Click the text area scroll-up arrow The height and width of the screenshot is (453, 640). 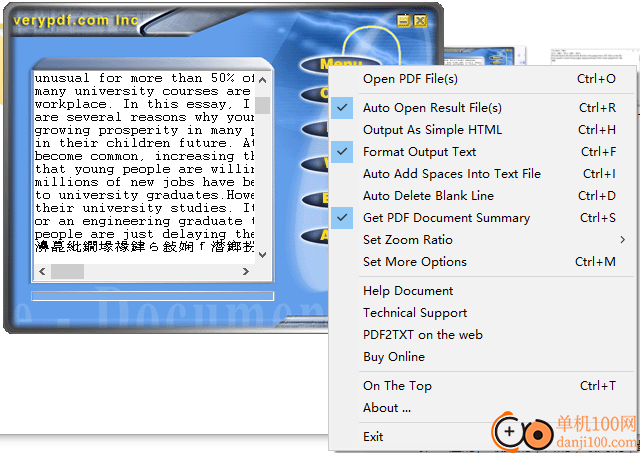pos(262,80)
